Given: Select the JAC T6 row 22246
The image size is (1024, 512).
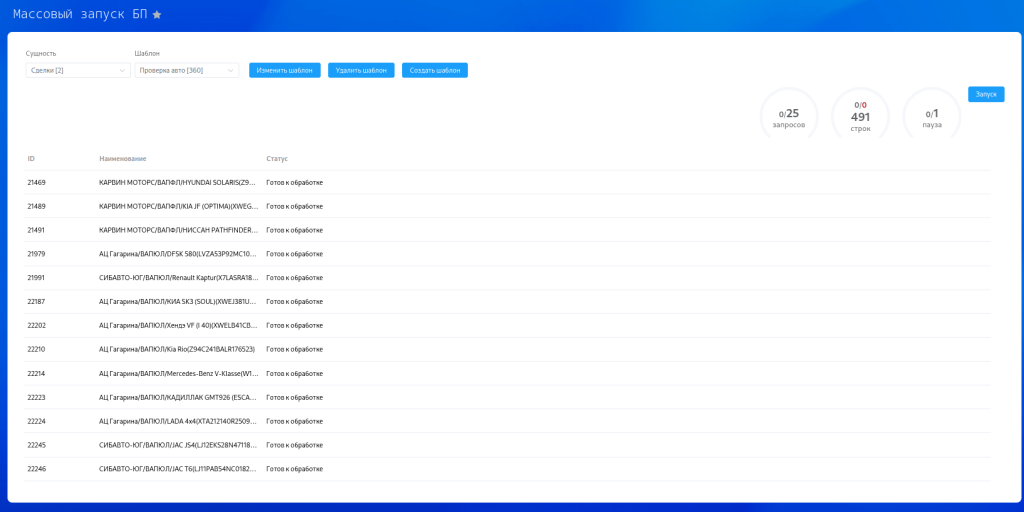Looking at the screenshot, I should (x=507, y=469).
